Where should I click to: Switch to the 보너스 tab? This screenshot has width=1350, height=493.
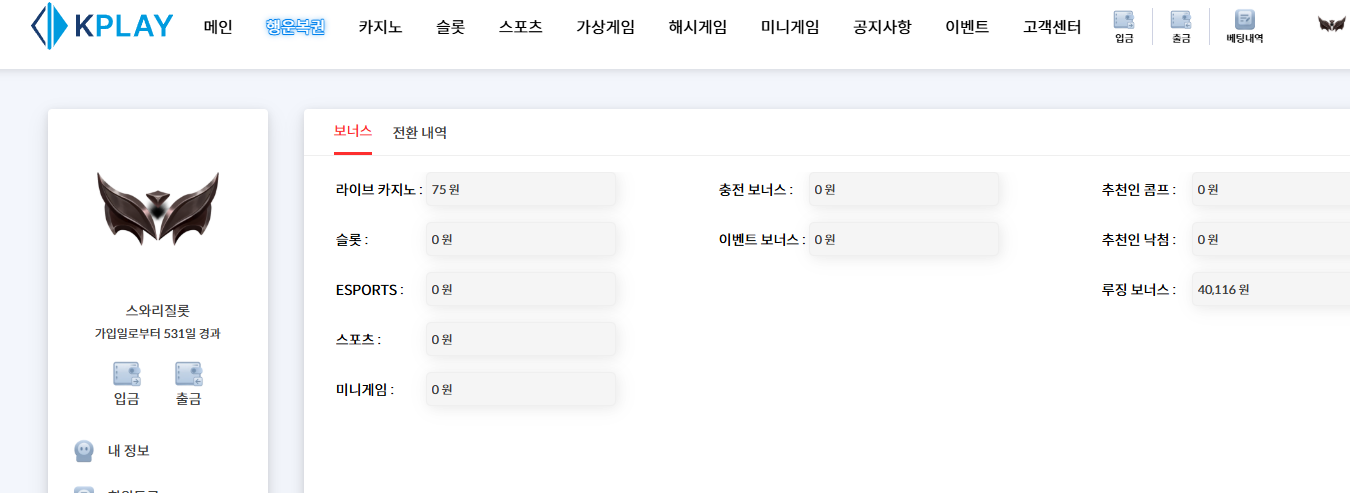[353, 132]
